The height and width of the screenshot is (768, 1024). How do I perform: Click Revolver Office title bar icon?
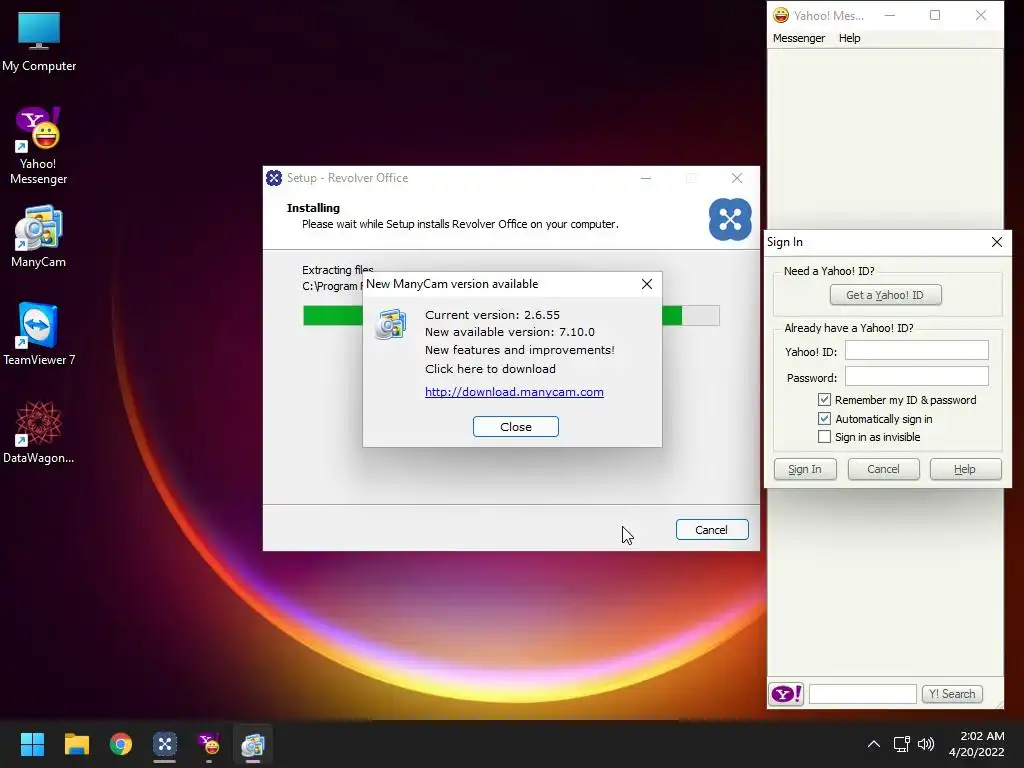pos(274,178)
